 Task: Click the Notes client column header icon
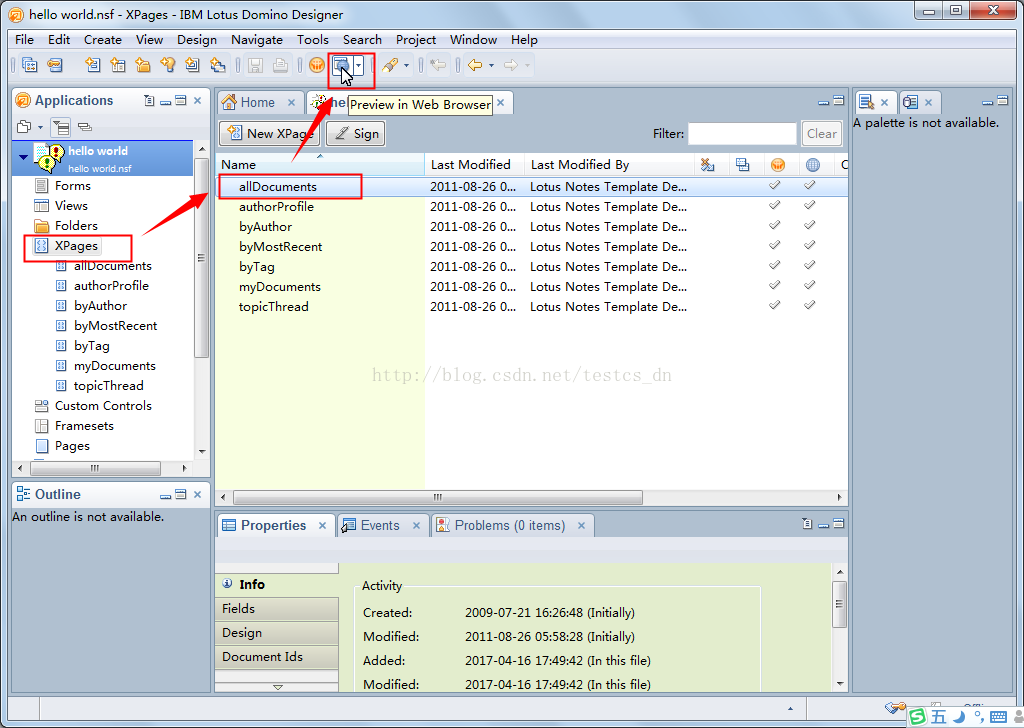[x=778, y=165]
